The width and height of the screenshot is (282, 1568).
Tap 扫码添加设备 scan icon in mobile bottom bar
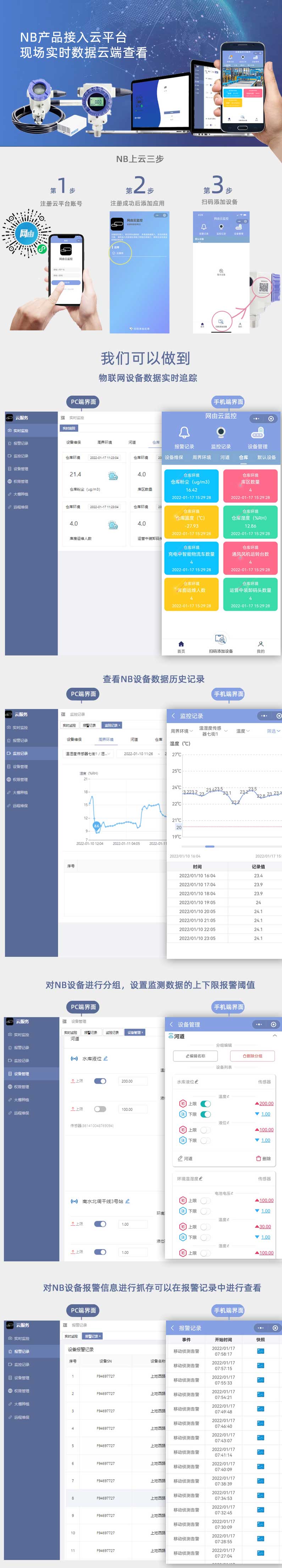[x=221, y=639]
